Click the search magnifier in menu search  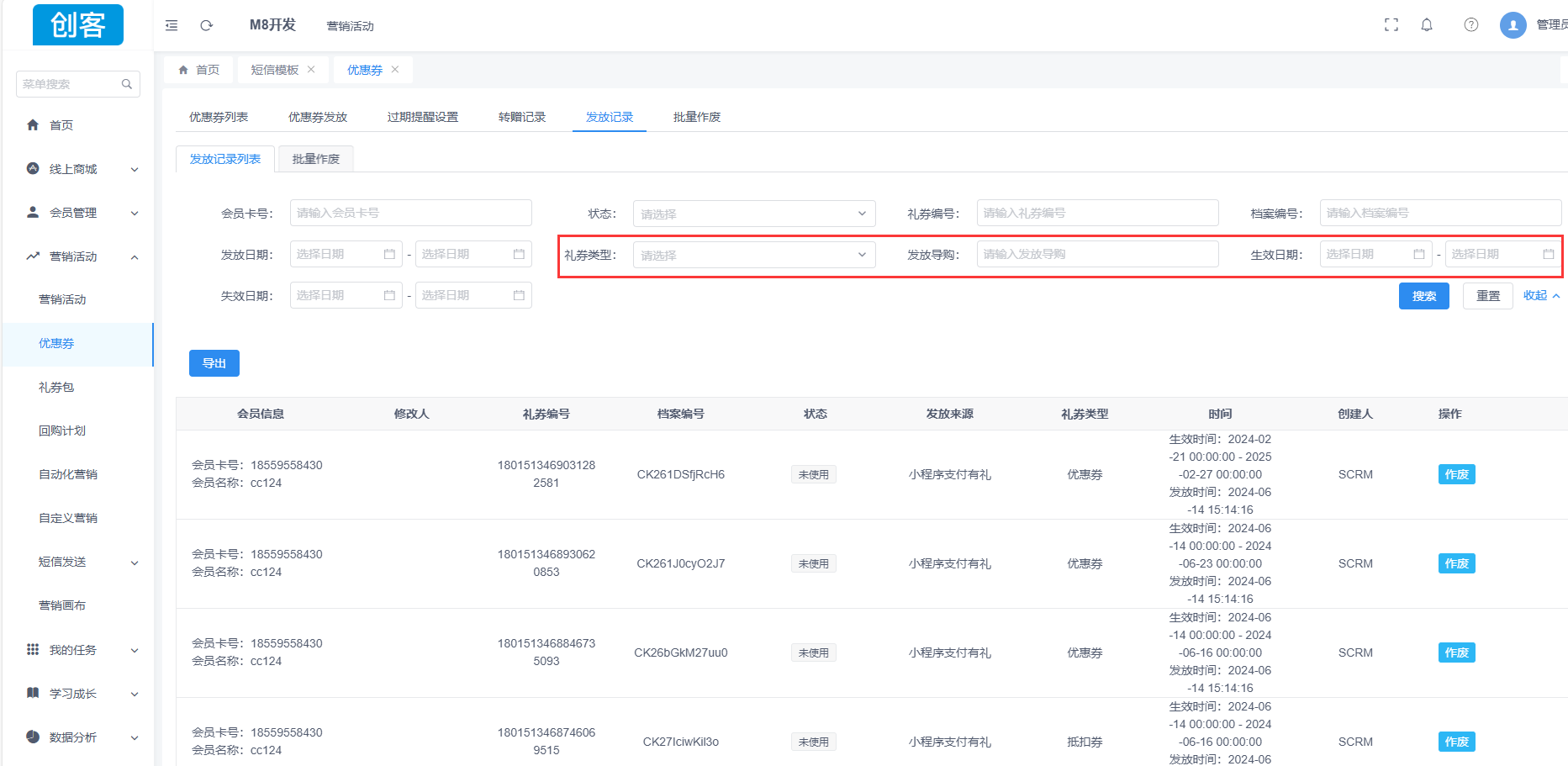127,84
